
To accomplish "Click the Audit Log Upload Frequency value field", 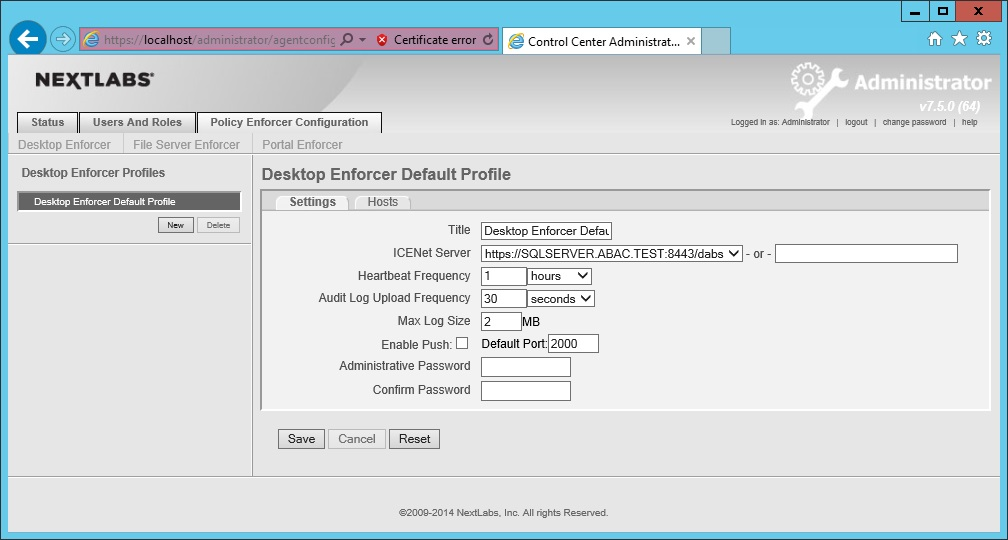I will pos(503,299).
